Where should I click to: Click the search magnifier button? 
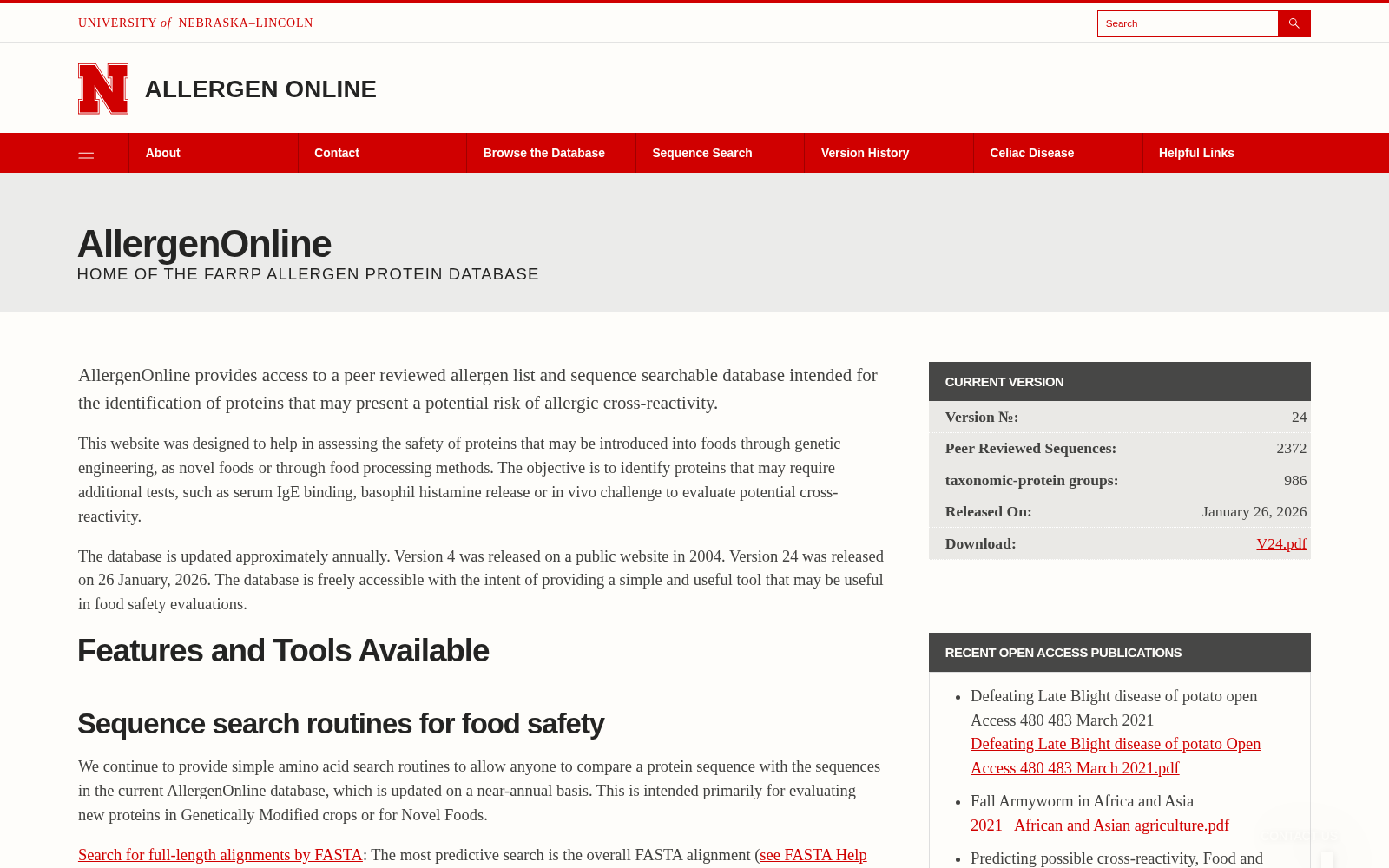(x=1294, y=23)
